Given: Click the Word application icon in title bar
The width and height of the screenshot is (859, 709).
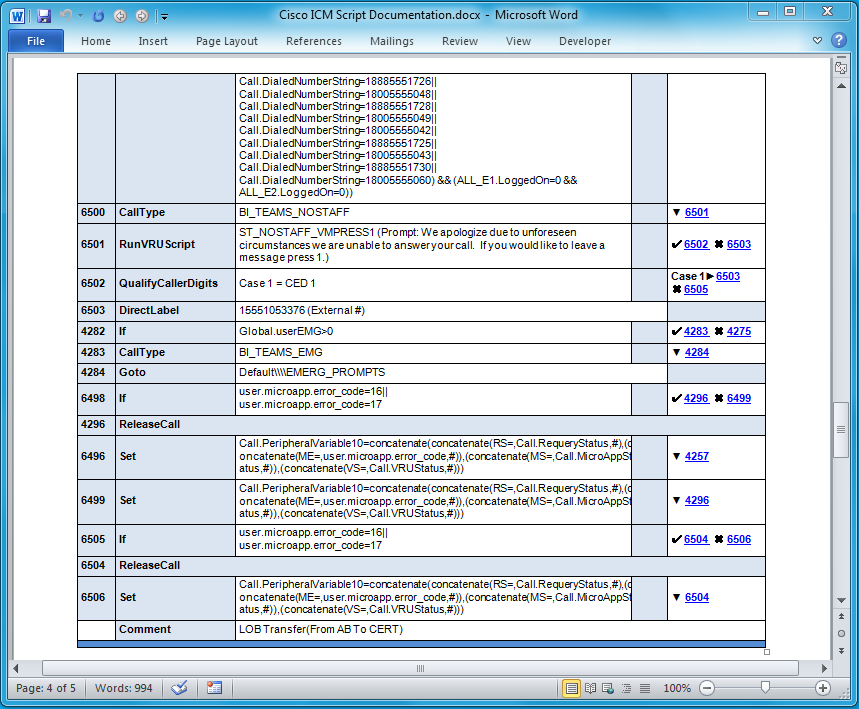Looking at the screenshot, I should [x=17, y=16].
